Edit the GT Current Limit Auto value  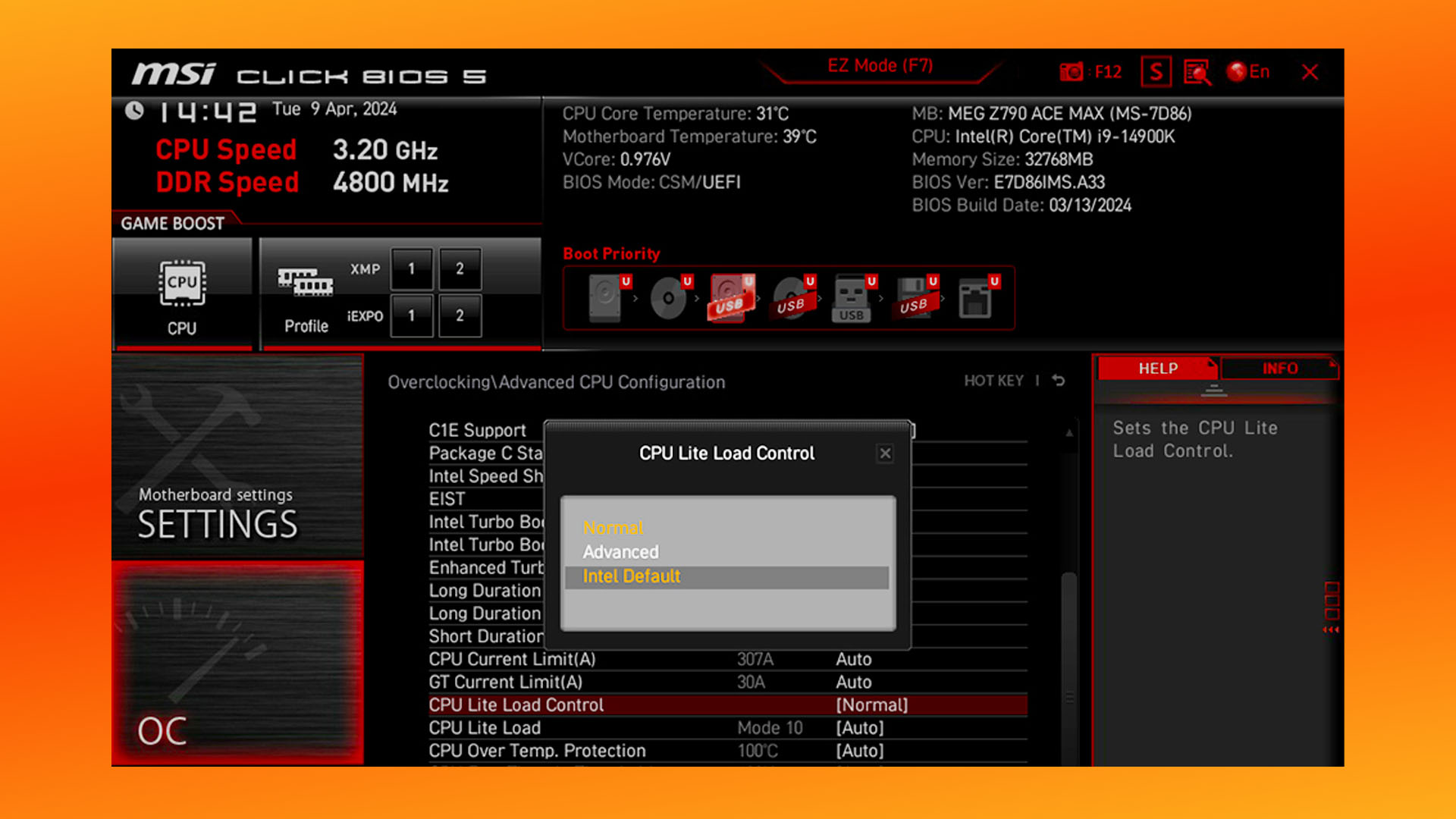click(854, 682)
